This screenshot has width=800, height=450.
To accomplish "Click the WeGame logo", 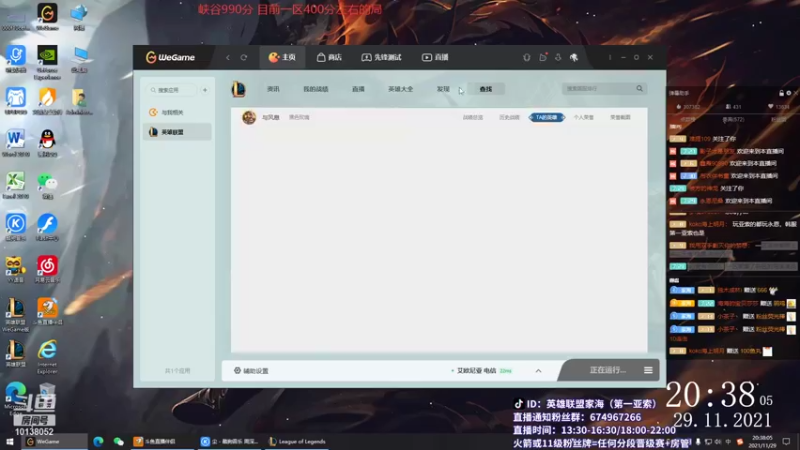I will tap(170, 57).
